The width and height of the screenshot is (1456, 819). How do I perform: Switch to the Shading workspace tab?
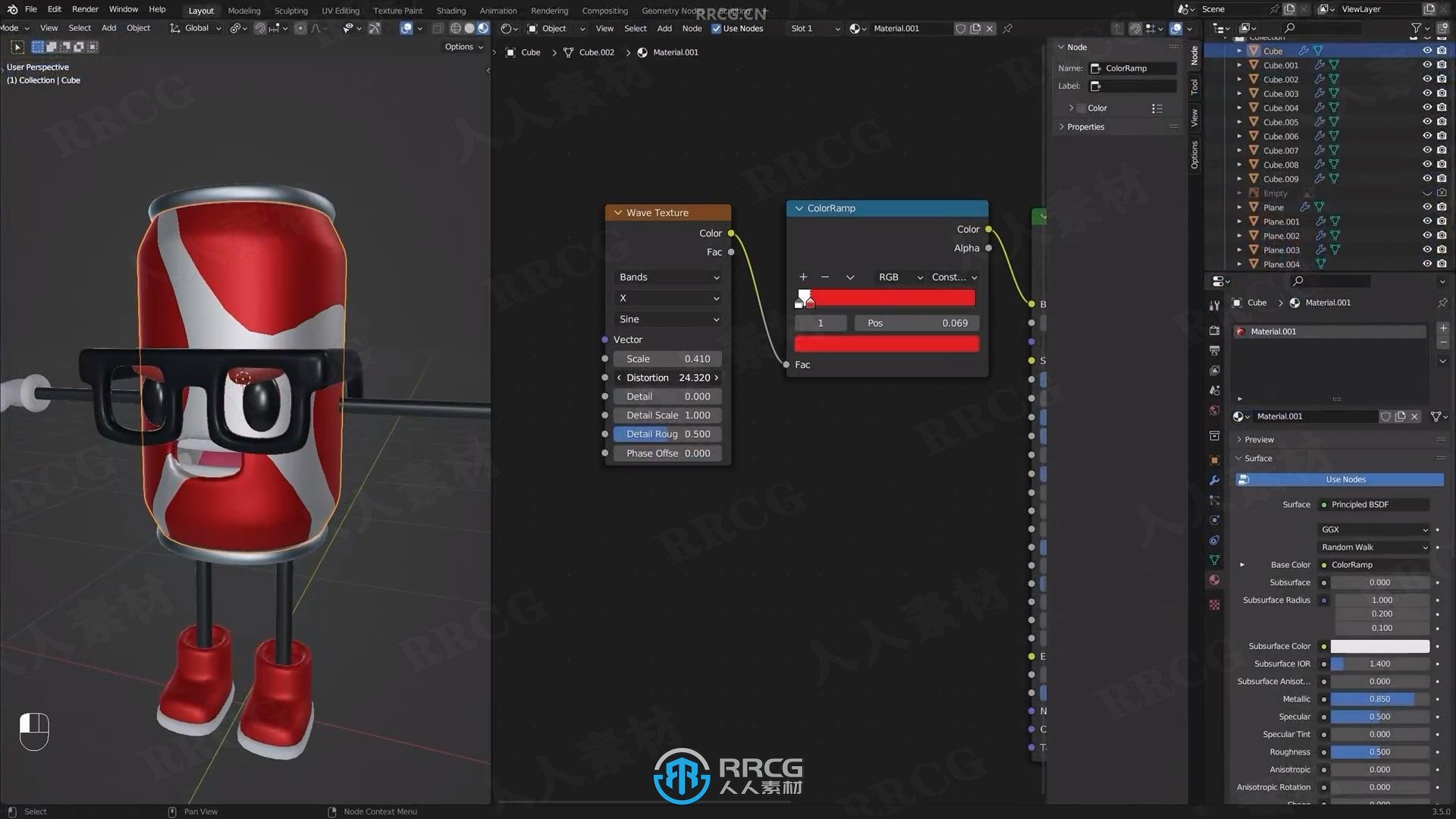(450, 11)
